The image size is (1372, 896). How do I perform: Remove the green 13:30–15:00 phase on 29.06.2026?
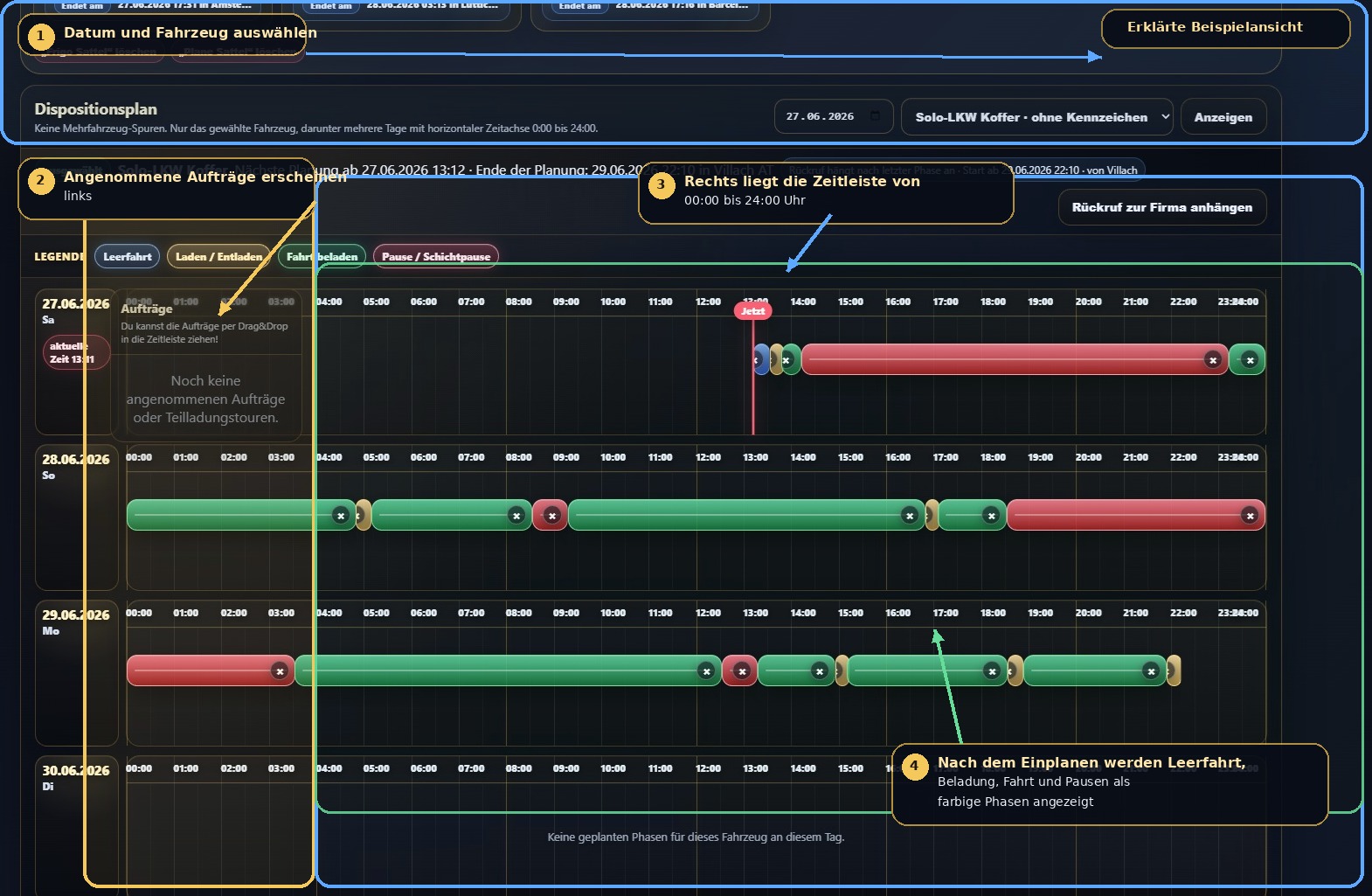820,671
